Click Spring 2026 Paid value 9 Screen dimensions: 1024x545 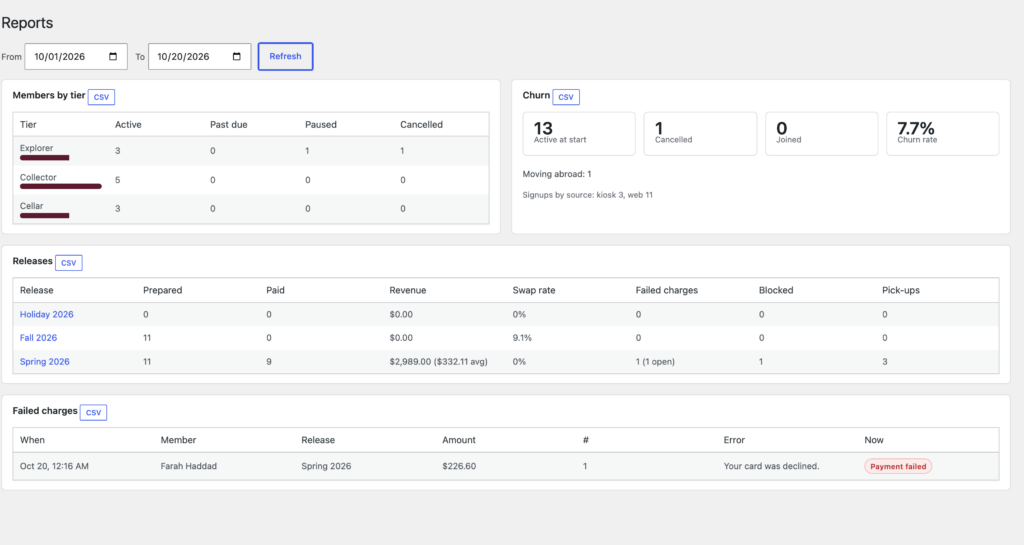pyautogui.click(x=268, y=362)
